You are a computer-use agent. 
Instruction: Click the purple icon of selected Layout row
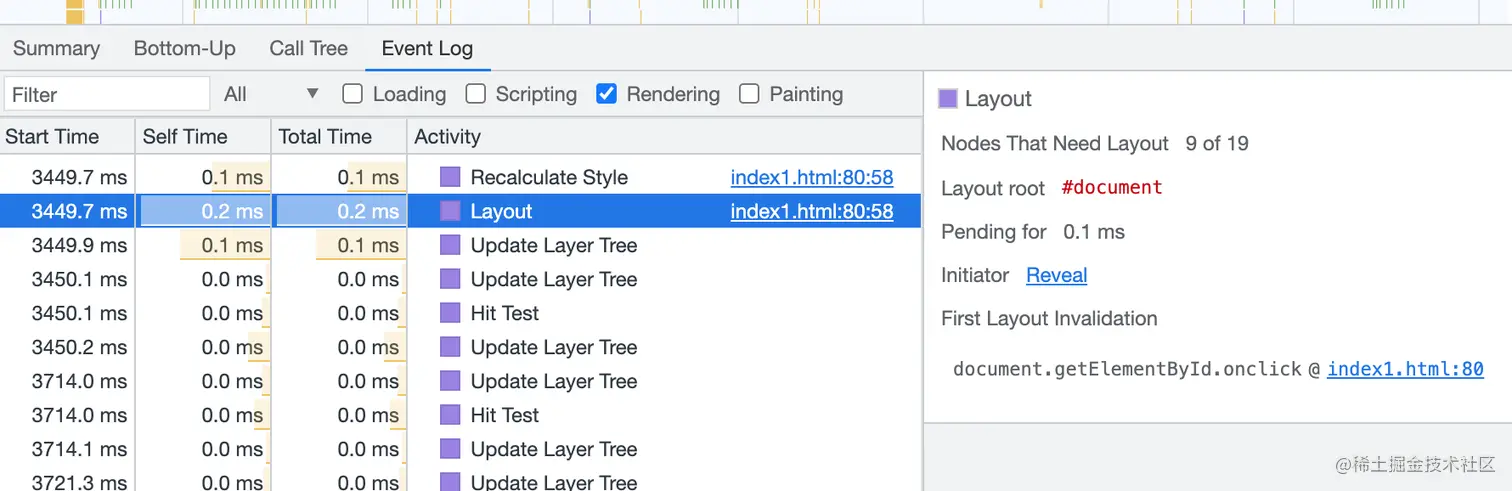coord(451,211)
